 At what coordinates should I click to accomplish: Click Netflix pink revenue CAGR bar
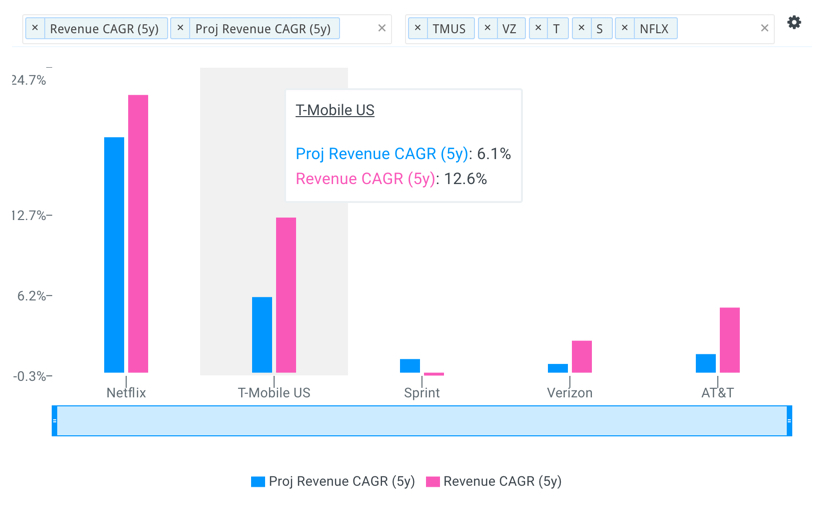point(138,234)
